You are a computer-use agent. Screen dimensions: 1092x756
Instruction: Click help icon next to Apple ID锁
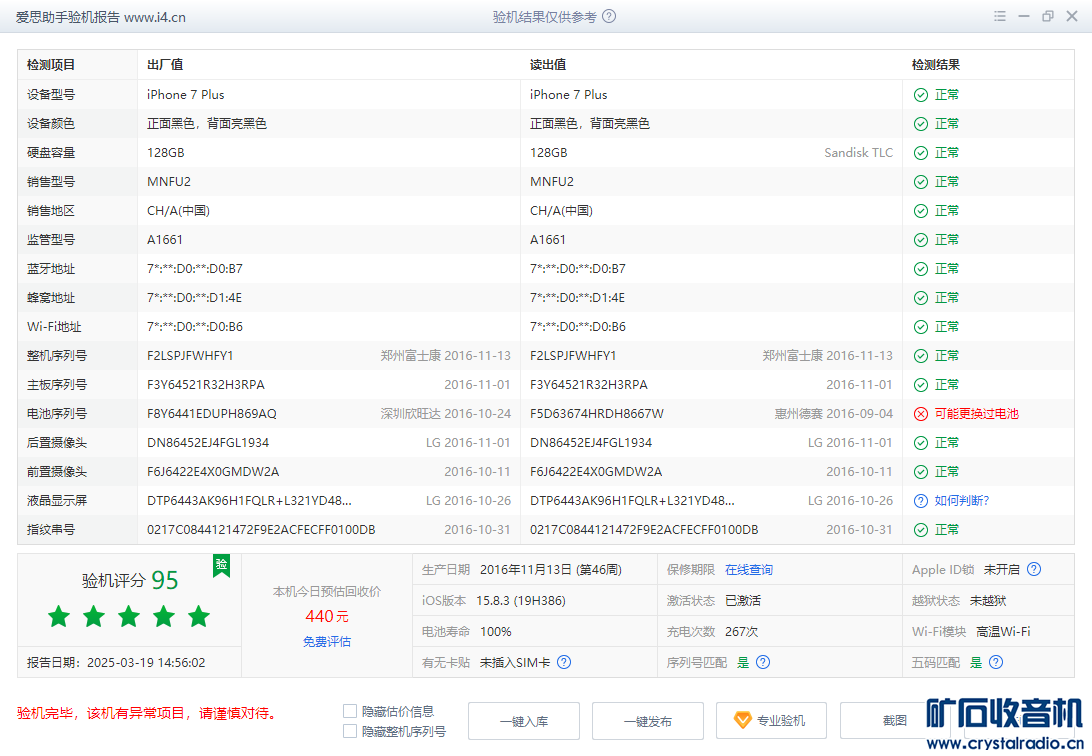(1034, 570)
